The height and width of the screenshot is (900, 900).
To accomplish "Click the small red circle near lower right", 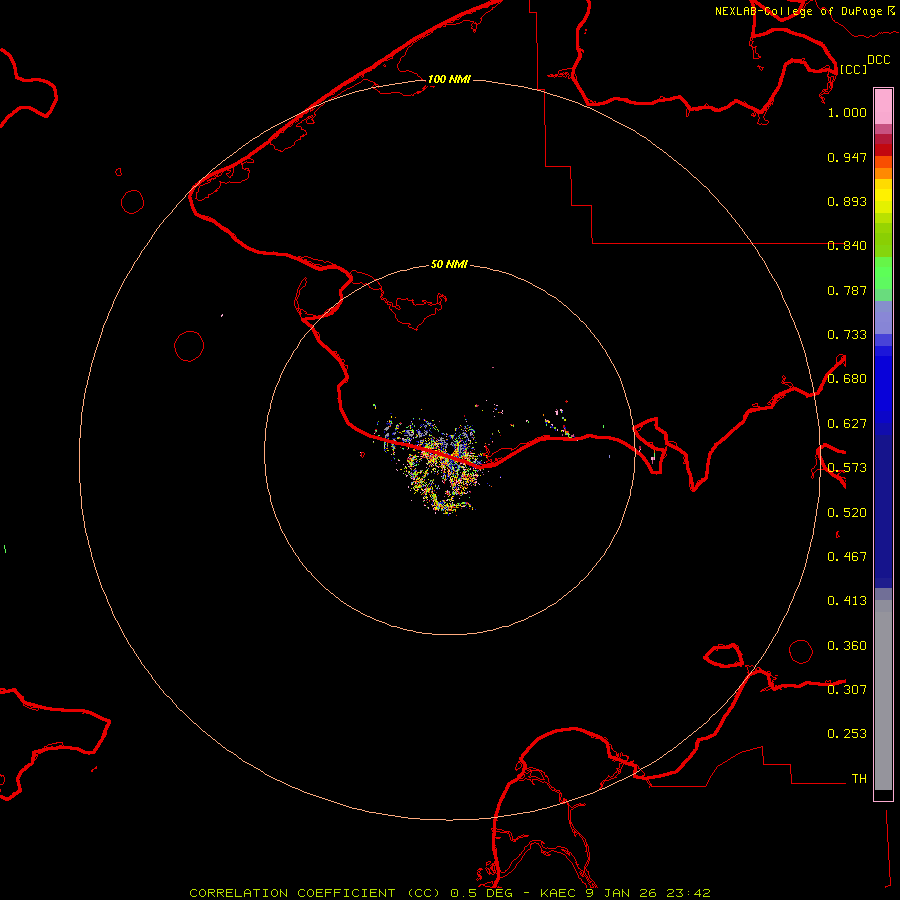I will point(801,651).
